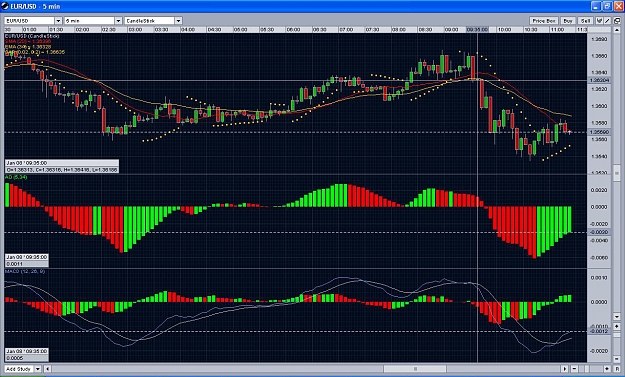The image size is (625, 377).
Task: Click the R reset button
Action: pyautogui.click(x=617, y=369)
